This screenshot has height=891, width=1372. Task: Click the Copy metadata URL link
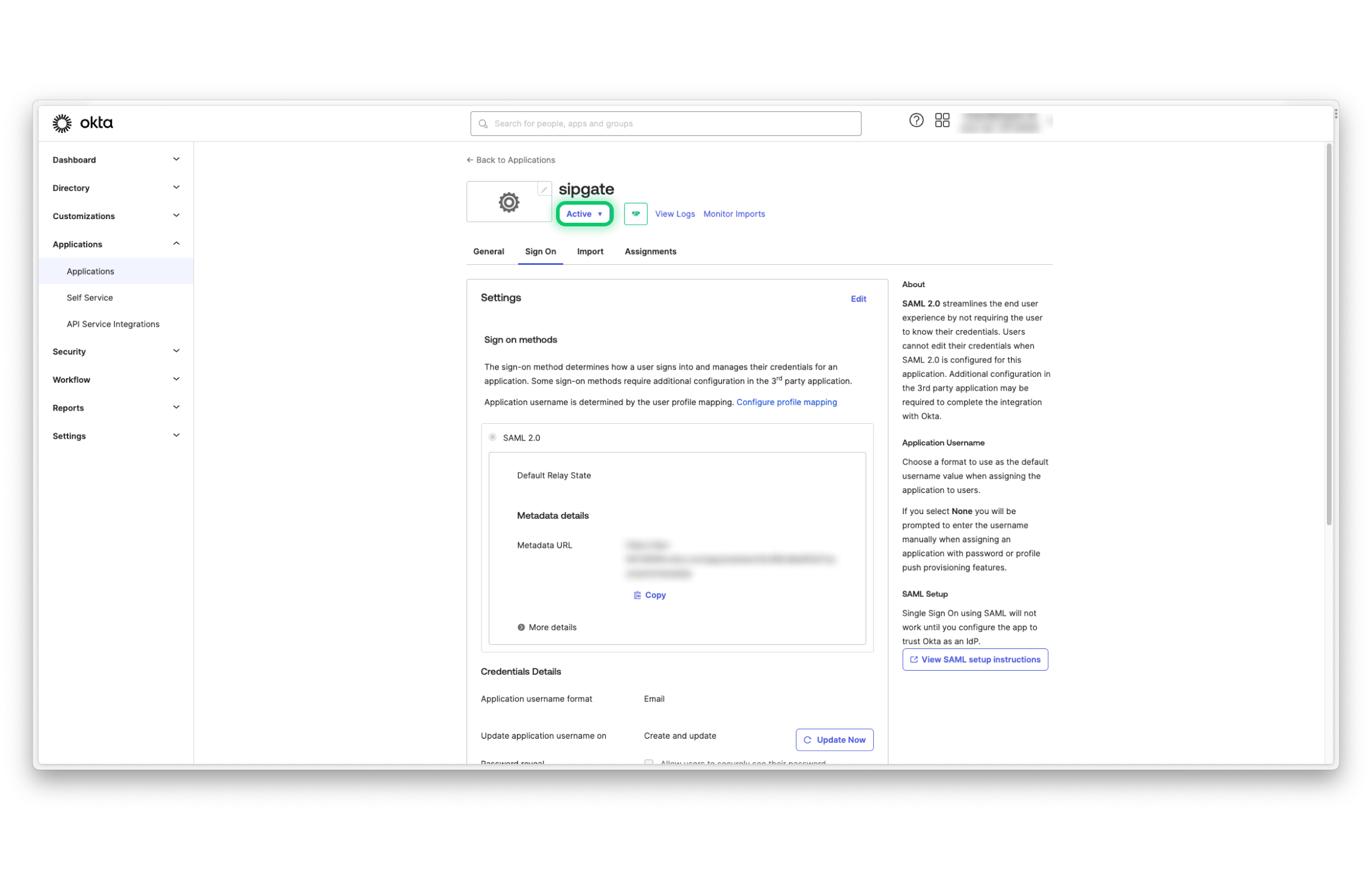[x=649, y=595]
